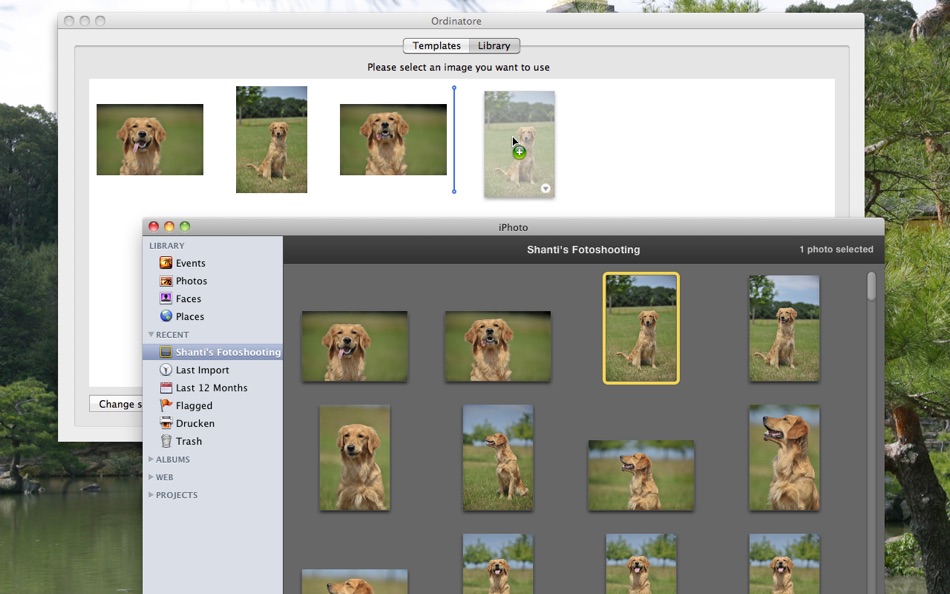Minimize the iPhoto window
This screenshot has height=594, width=950.
click(169, 226)
